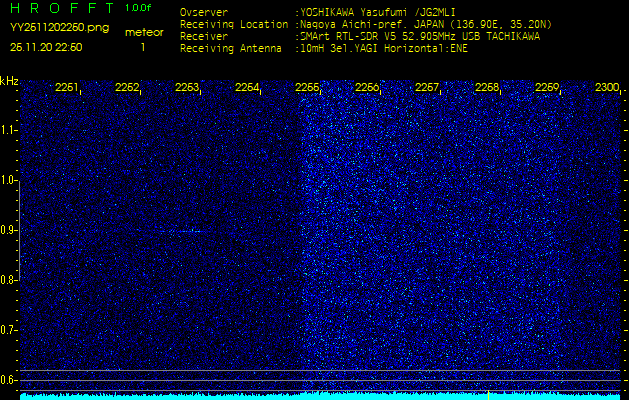The image size is (629, 400).
Task: Click the 10mH 3el.YAGI antenna value
Action: (384, 49)
